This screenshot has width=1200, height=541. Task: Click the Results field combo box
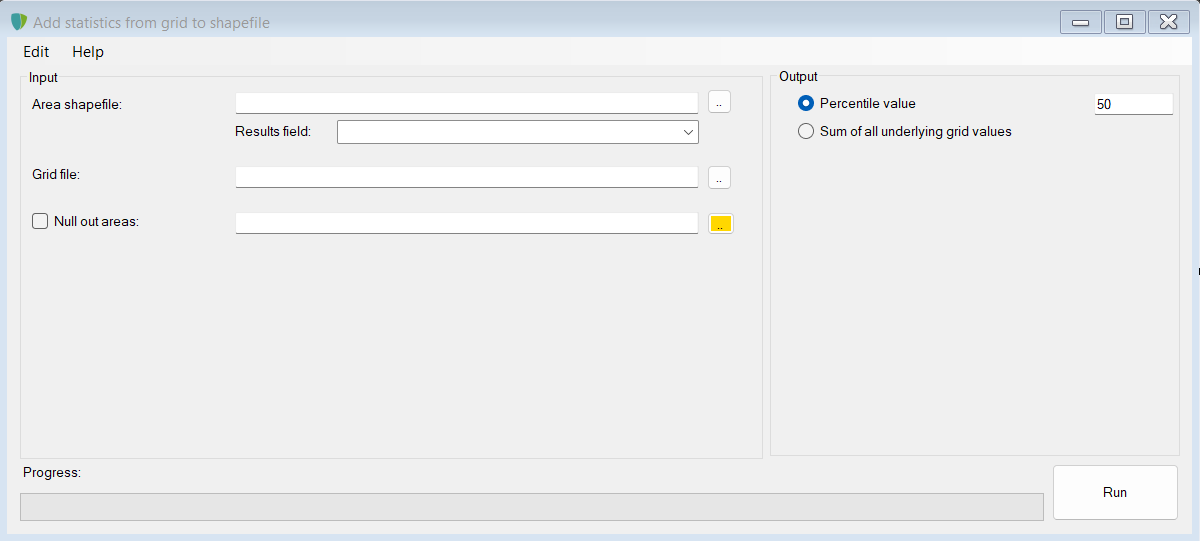[x=510, y=132]
